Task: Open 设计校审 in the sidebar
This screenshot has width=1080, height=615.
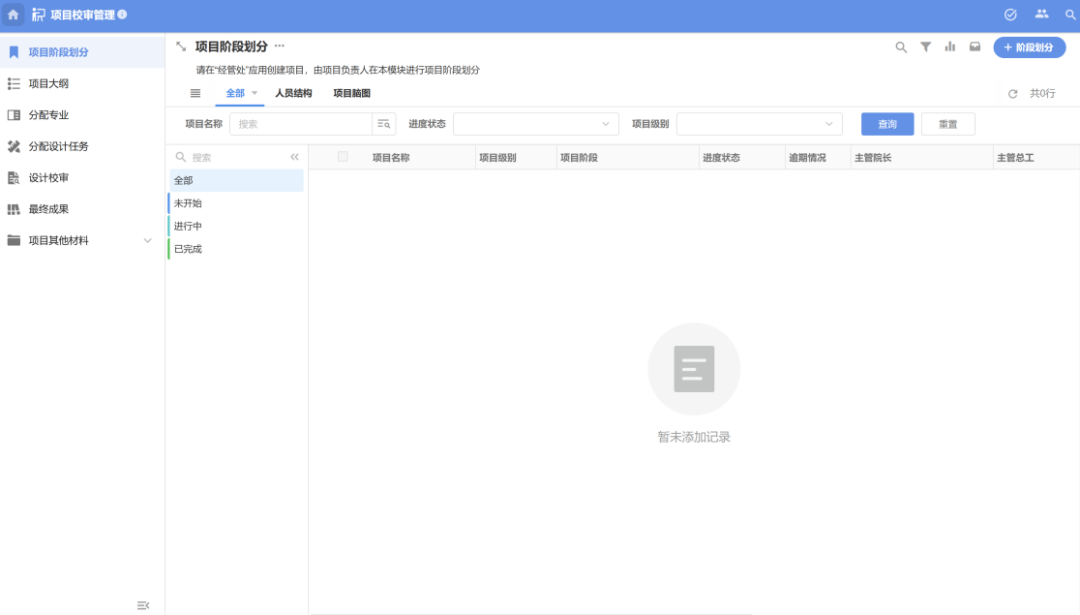Action: (x=49, y=178)
